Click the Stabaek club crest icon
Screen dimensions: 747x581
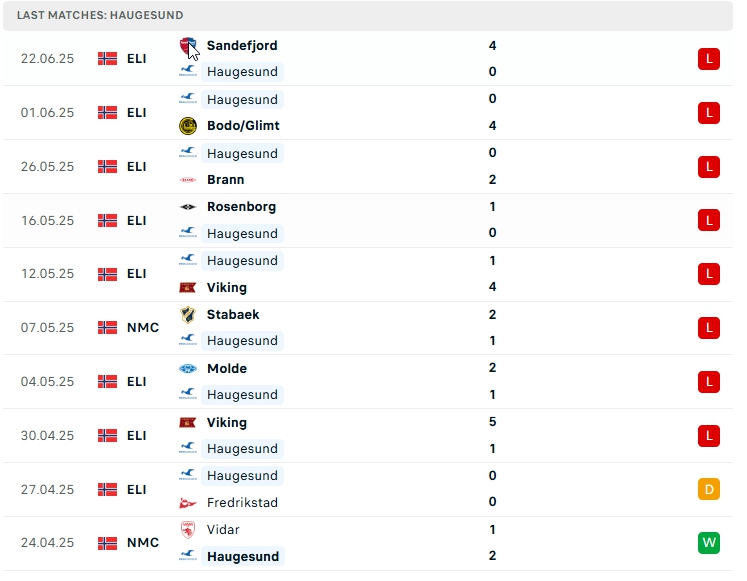(x=187, y=315)
